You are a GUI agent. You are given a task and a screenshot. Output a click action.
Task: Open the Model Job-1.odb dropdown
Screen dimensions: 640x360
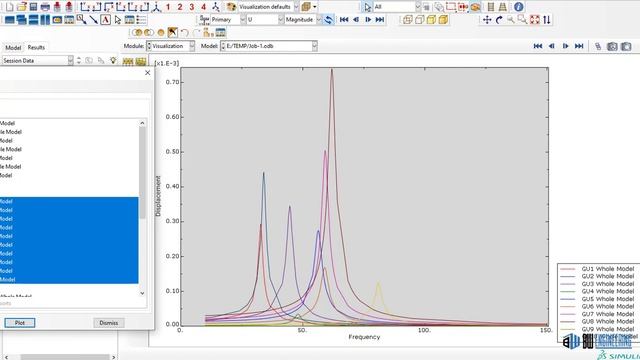[314, 46]
